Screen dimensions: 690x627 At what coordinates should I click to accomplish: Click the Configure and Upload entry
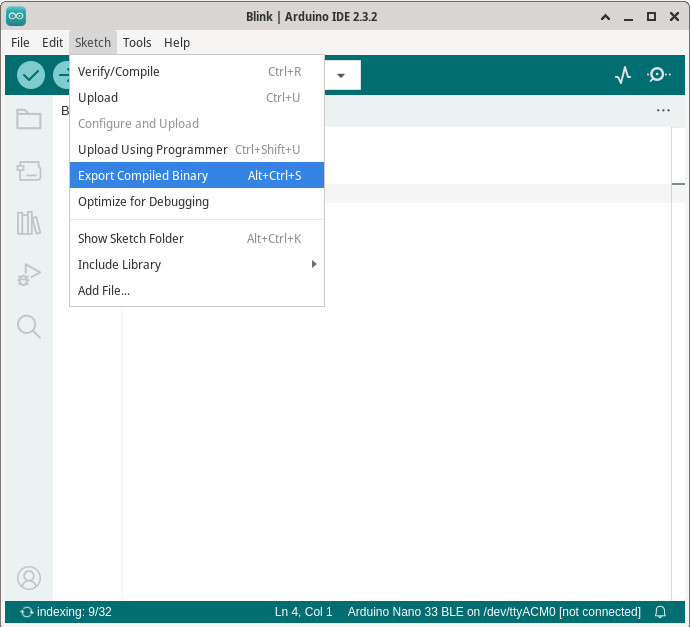click(197, 123)
